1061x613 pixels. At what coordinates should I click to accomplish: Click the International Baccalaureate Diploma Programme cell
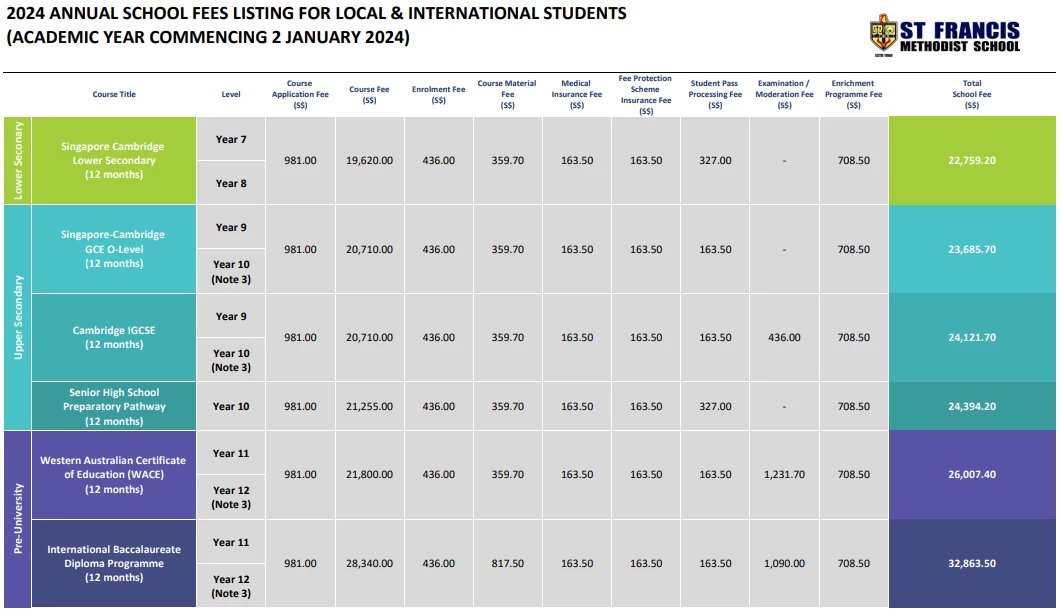point(114,564)
